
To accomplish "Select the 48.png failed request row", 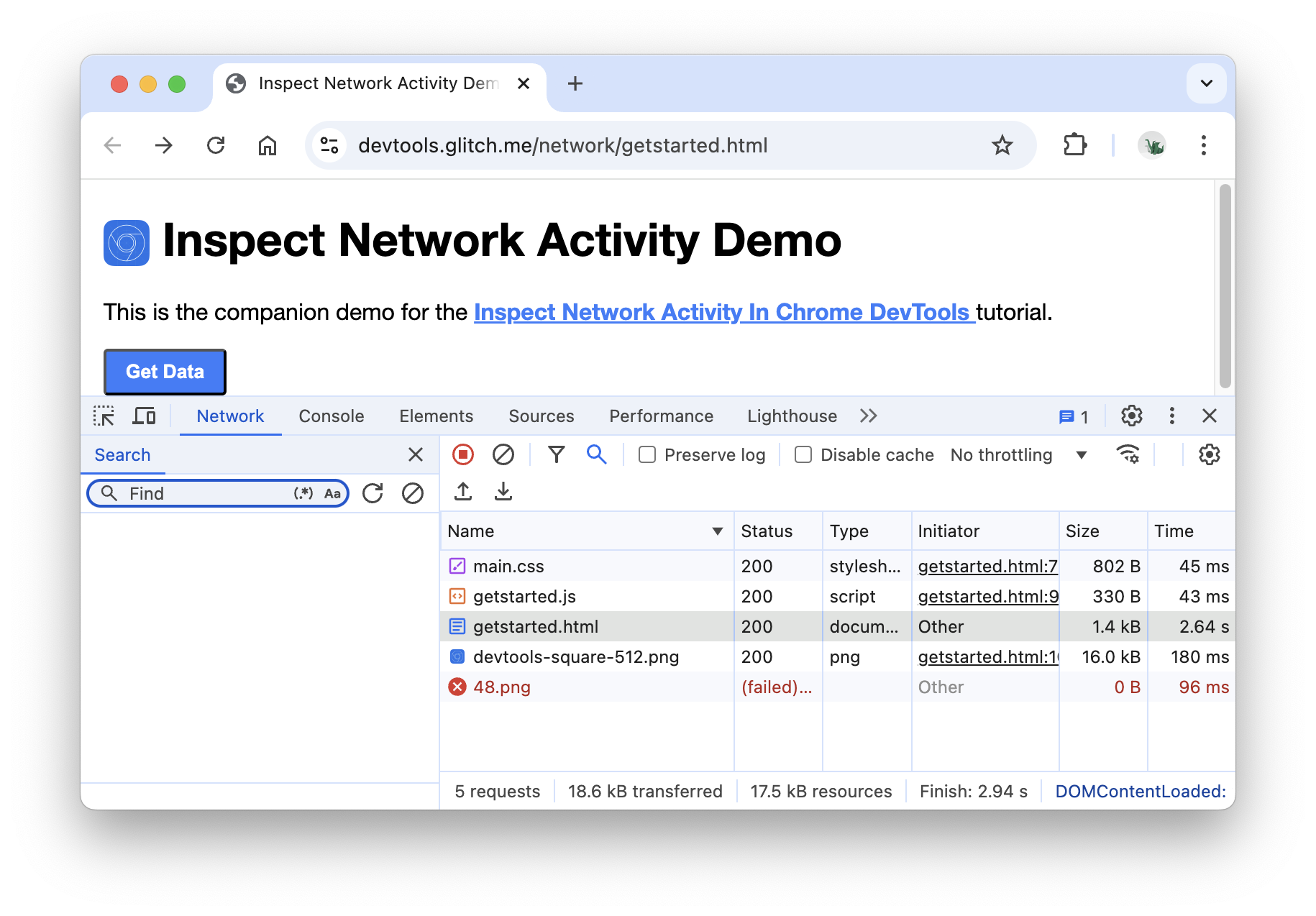I will (501, 687).
